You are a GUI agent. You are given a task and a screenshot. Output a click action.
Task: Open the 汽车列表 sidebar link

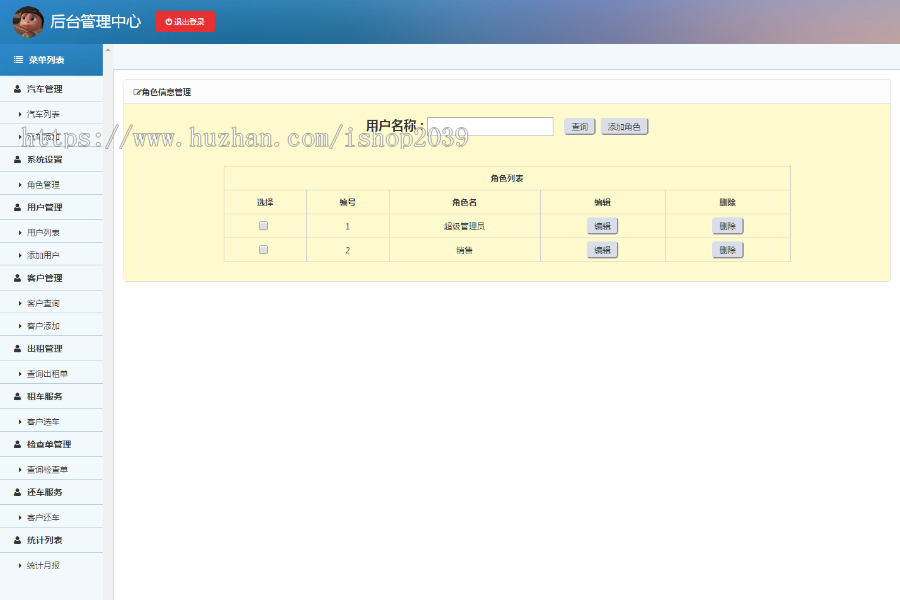pyautogui.click(x=43, y=114)
